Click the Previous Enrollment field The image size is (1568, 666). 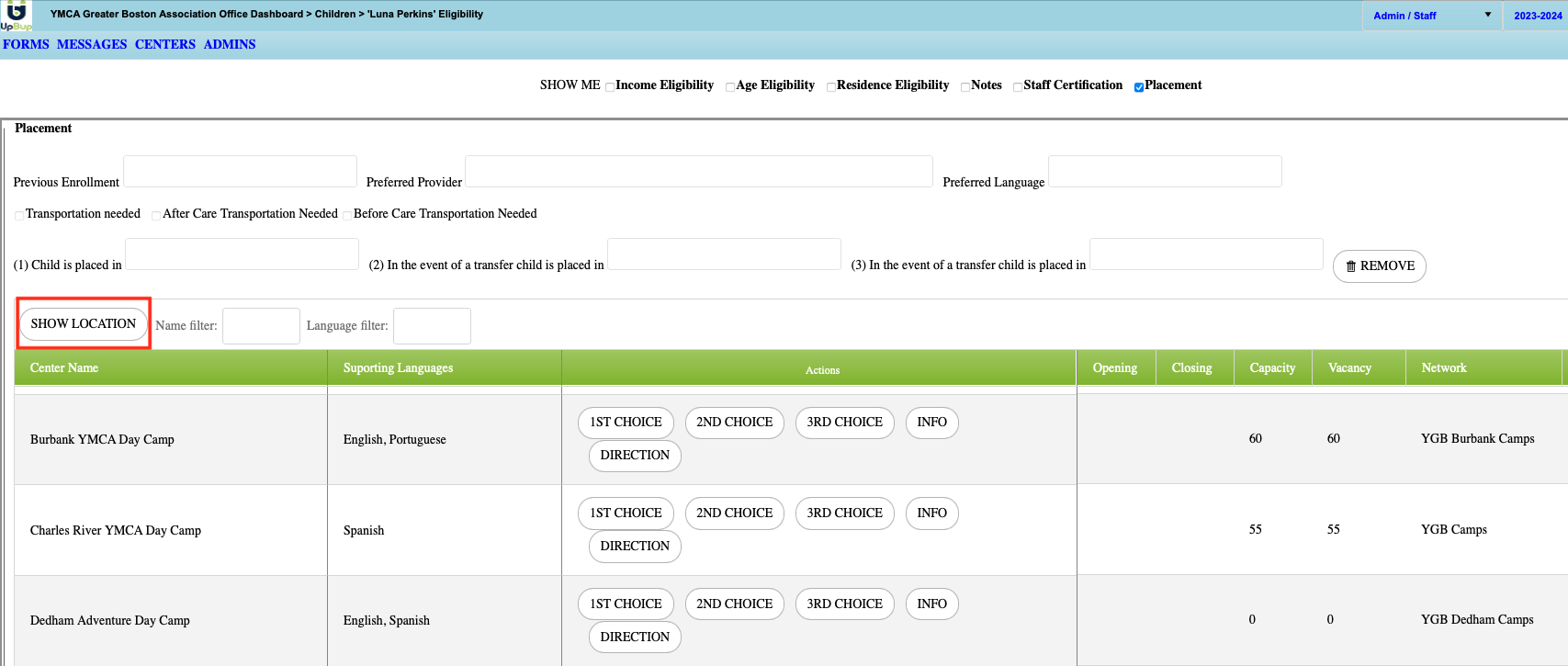[x=240, y=172]
